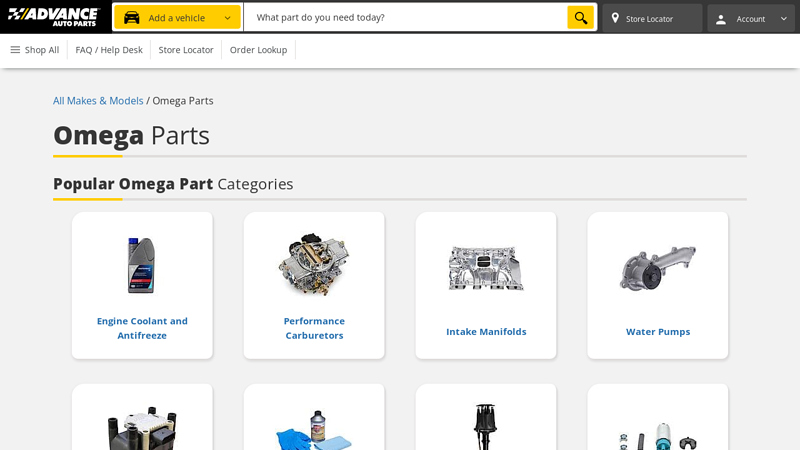Image resolution: width=800 pixels, height=450 pixels.
Task: Click the black distributor image
Action: (x=485, y=427)
